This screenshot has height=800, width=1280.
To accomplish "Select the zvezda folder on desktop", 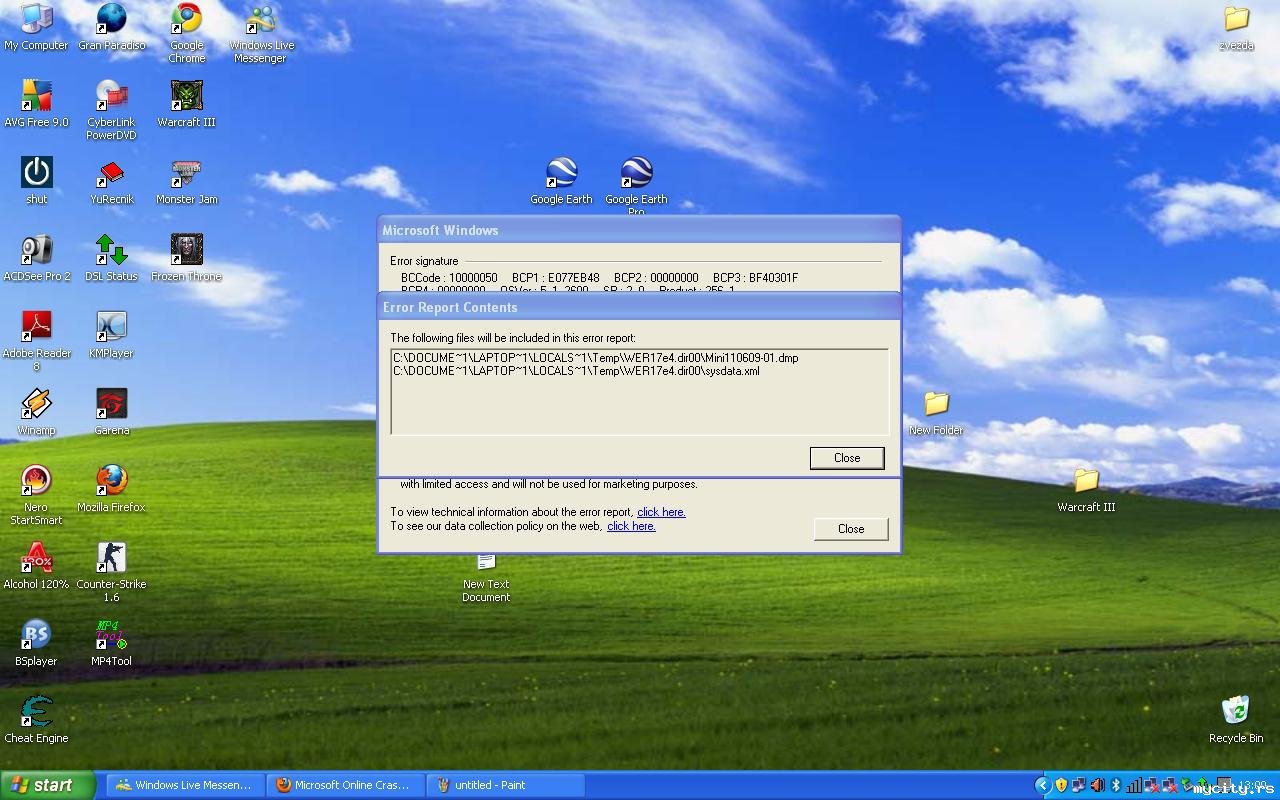I will [1236, 26].
